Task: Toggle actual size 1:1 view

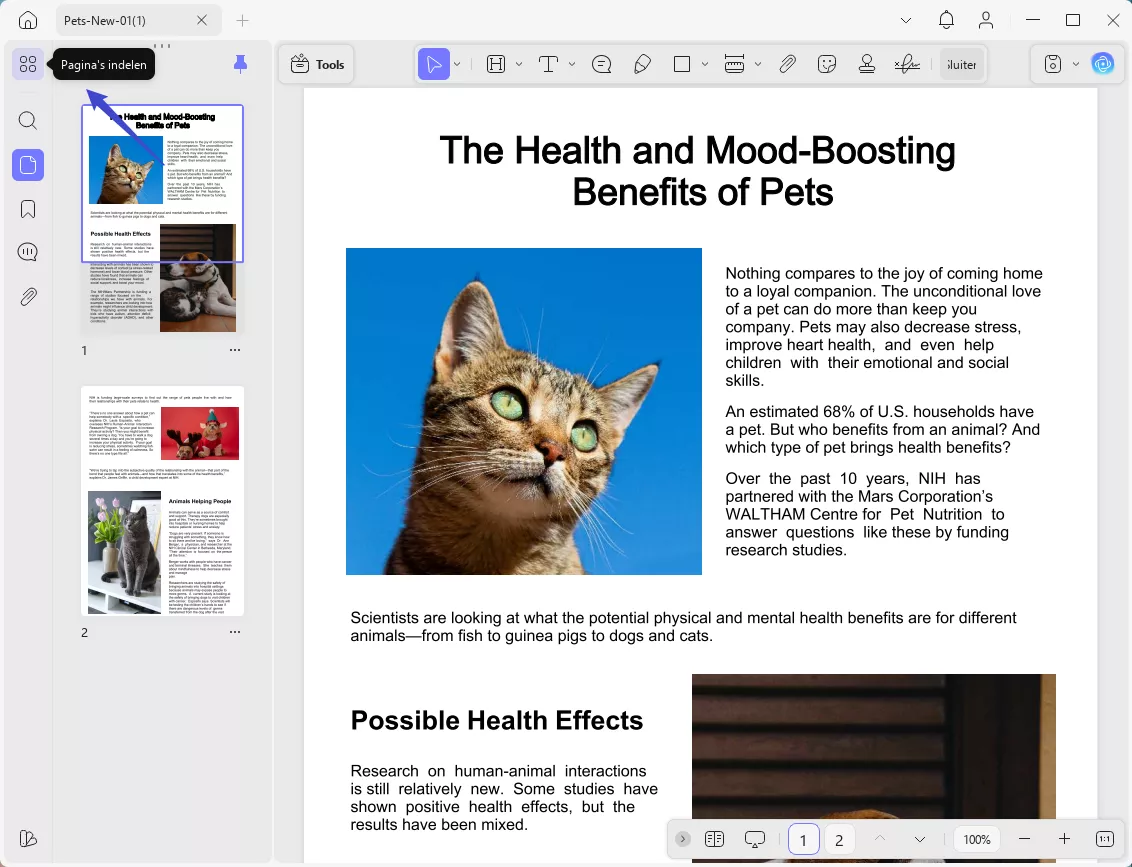Action: point(1105,839)
